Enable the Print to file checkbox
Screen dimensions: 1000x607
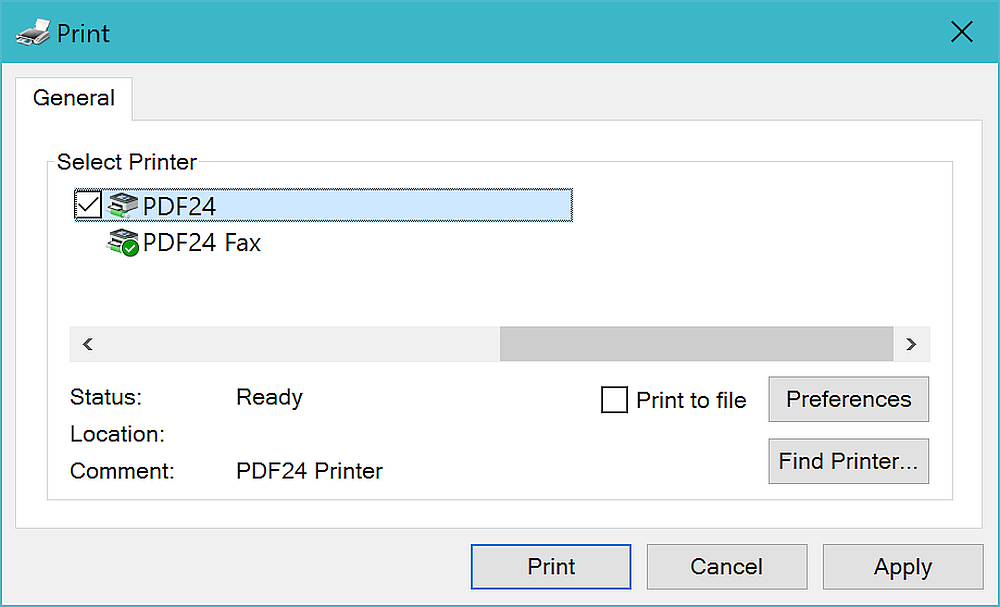(x=614, y=400)
